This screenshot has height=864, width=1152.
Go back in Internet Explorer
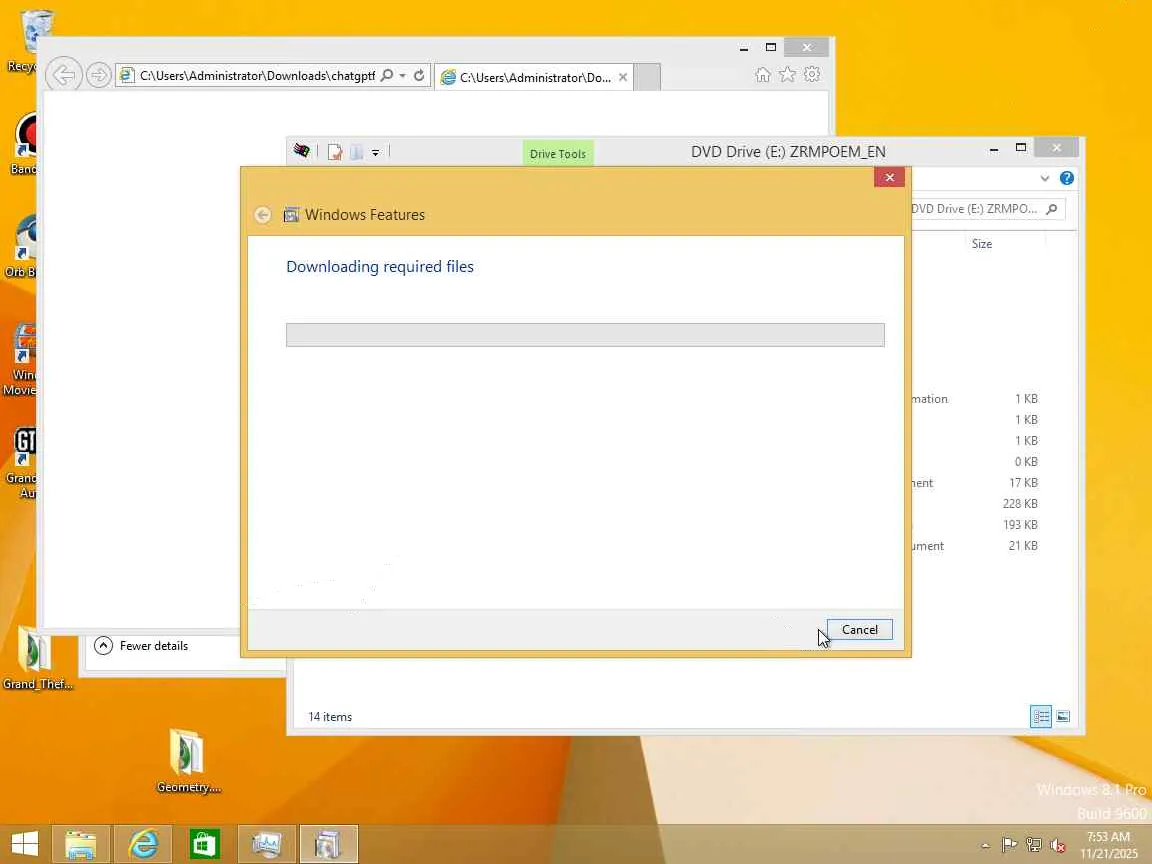tap(64, 75)
